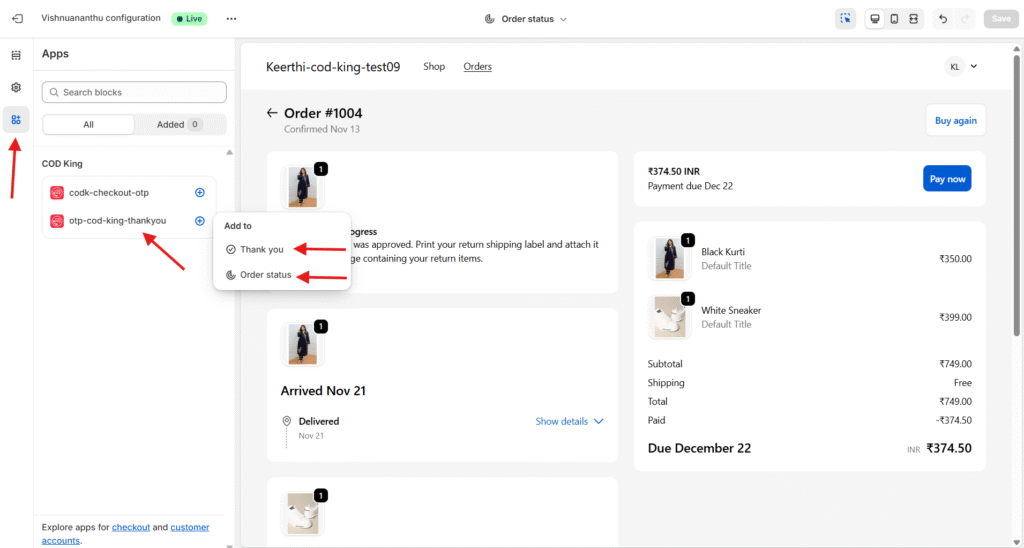
Task: Click the exit editor icon
Action: (17, 19)
